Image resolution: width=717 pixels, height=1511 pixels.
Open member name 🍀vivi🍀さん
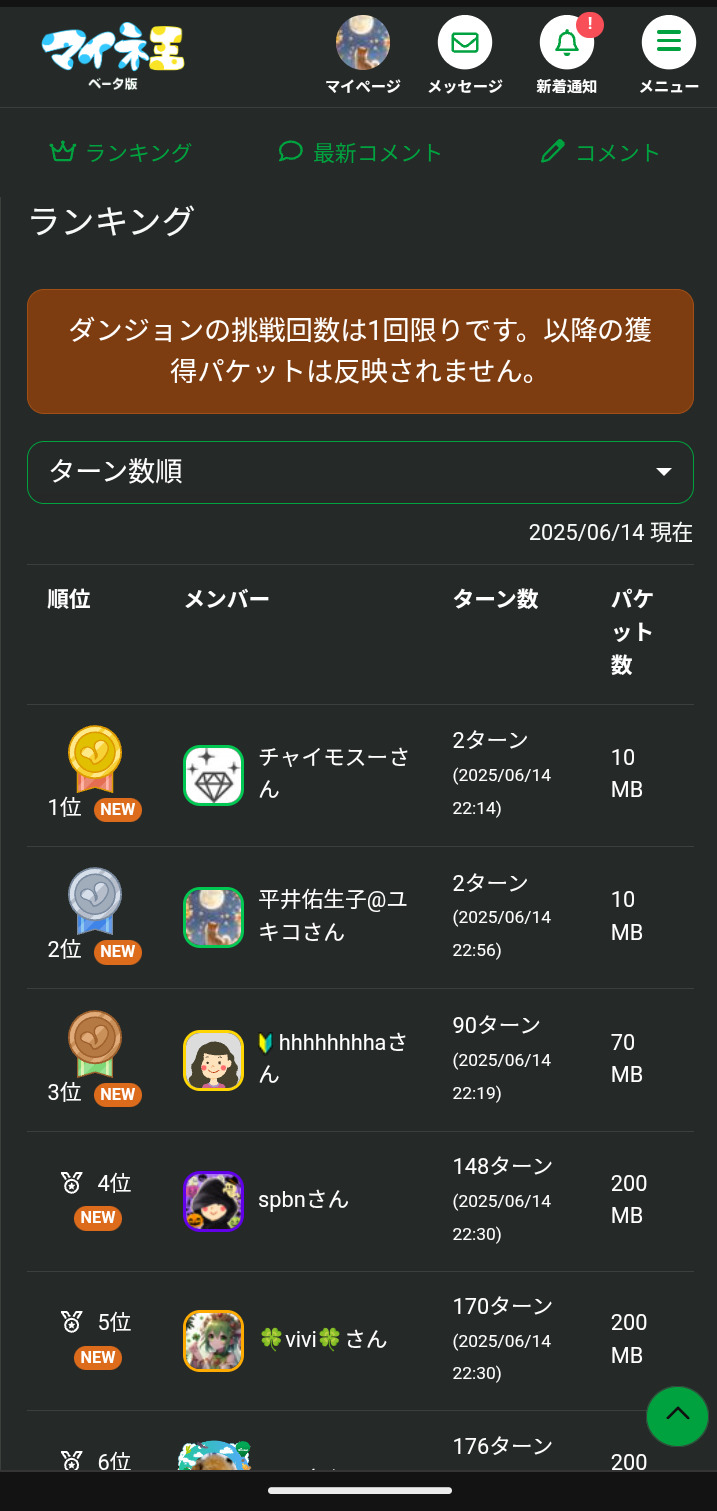coord(323,1339)
